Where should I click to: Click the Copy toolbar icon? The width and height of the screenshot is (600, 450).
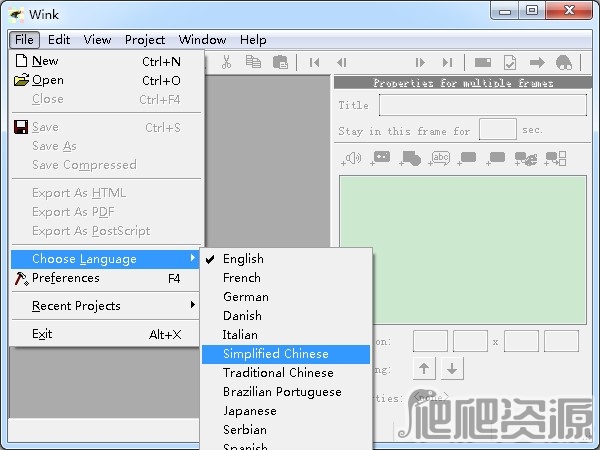(253, 62)
